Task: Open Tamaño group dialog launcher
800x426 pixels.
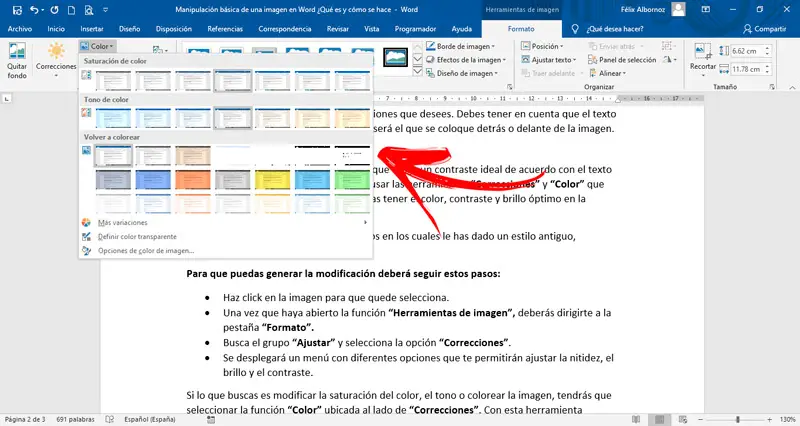Action: (772, 87)
